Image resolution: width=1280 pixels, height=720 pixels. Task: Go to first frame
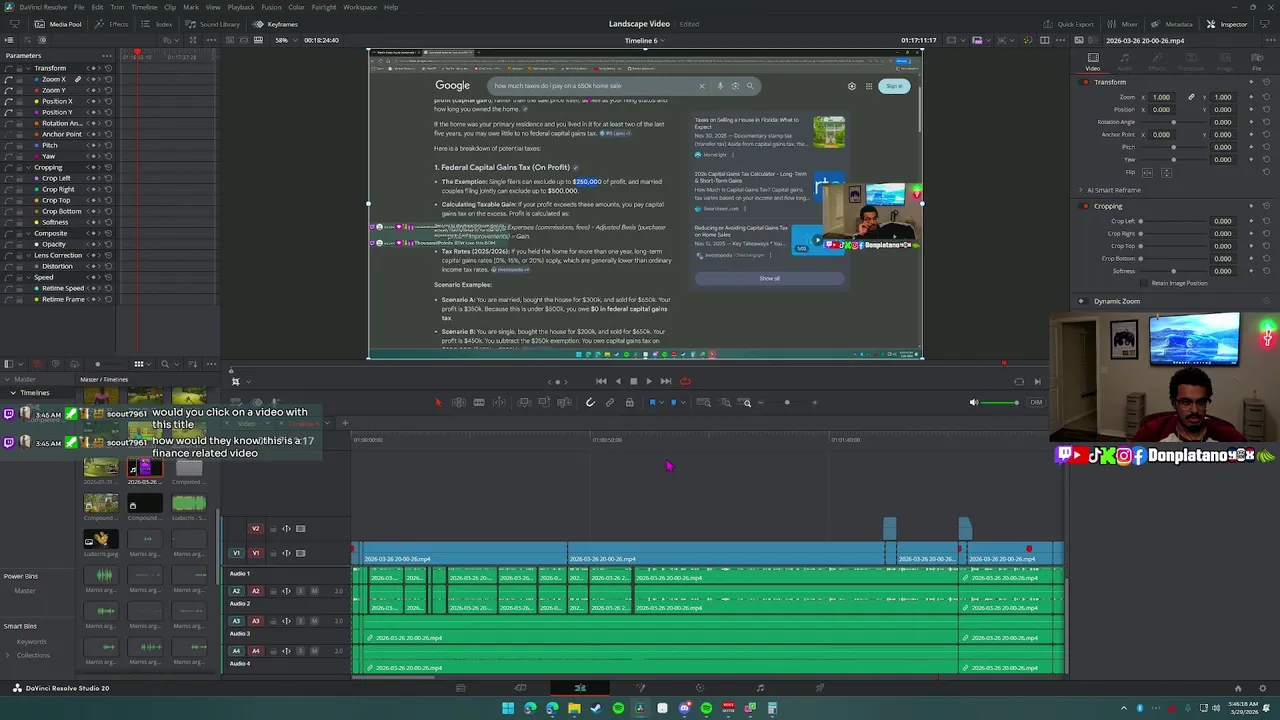point(601,381)
